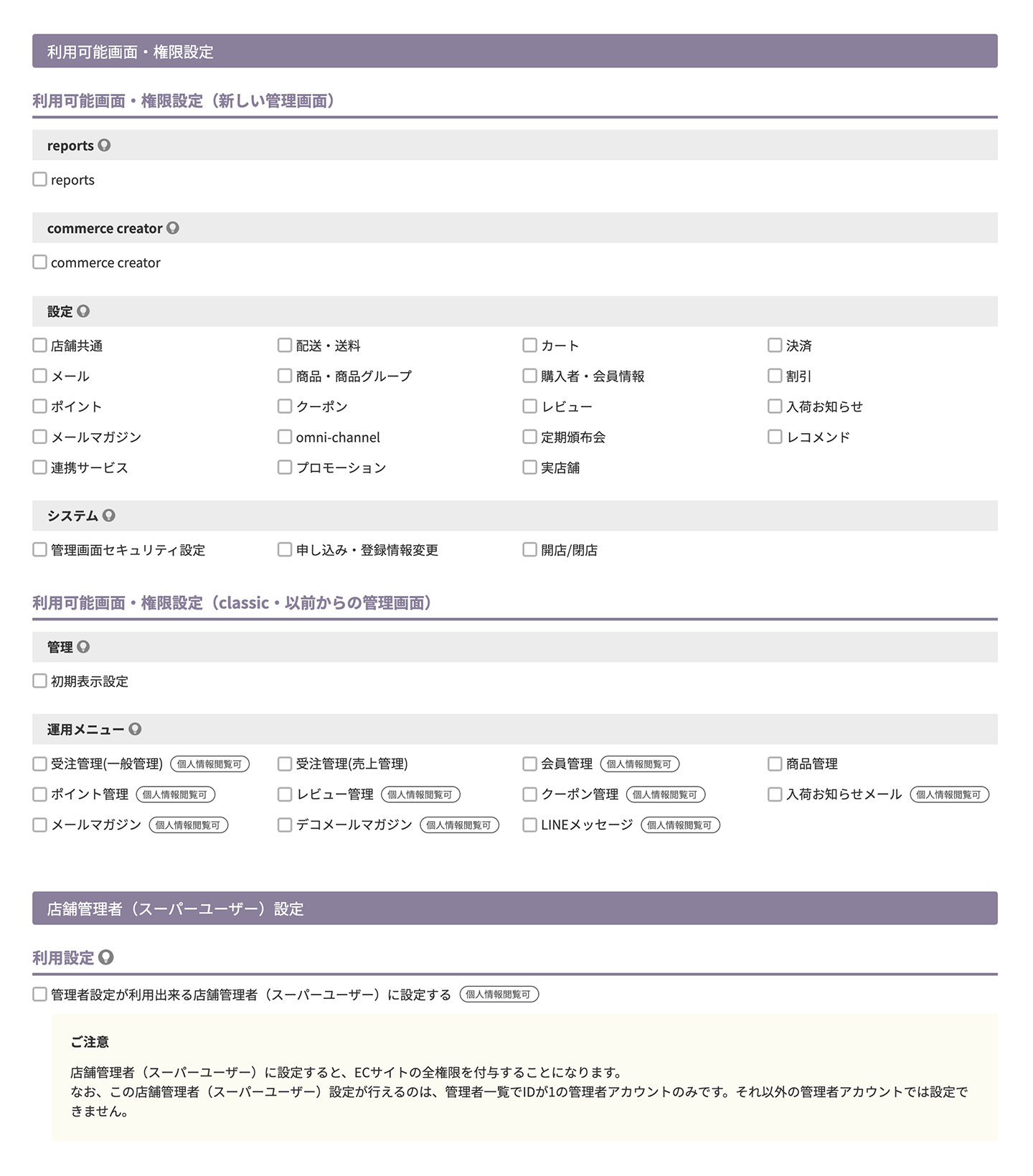Screen dimensions: 1033x1176
Task: Enable 申し込み・登録情報変更 permission
Action: point(285,550)
